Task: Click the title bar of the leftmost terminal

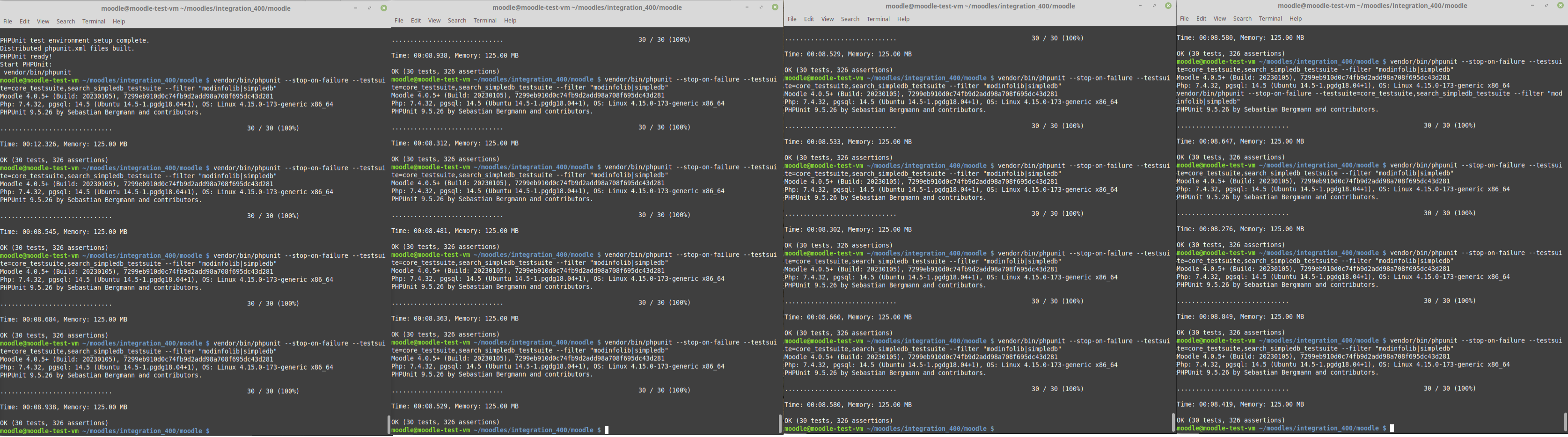Action: coord(195,8)
